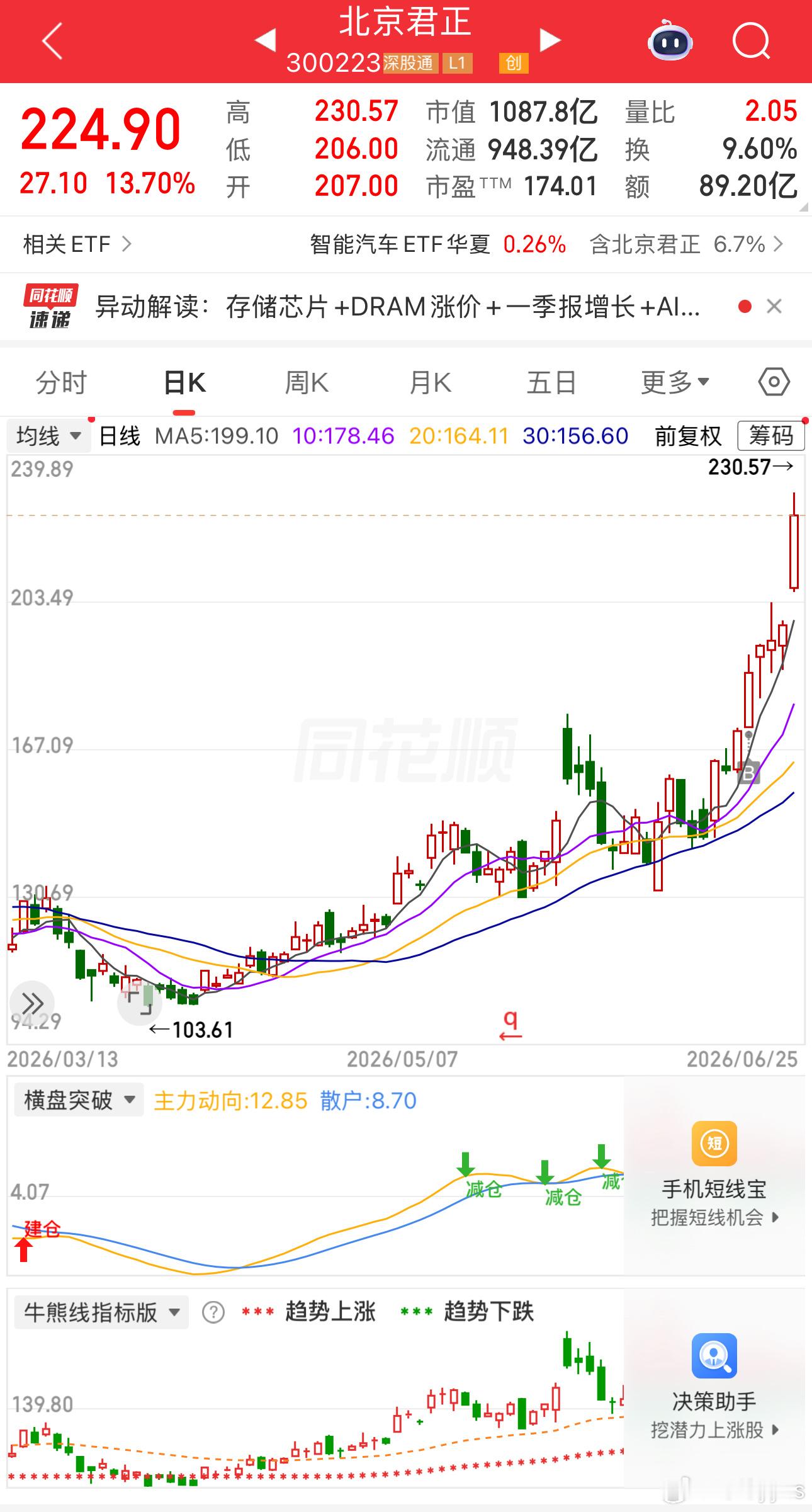This screenshot has width=812, height=1512.
Task: Open the 更多 dropdown
Action: point(675,382)
